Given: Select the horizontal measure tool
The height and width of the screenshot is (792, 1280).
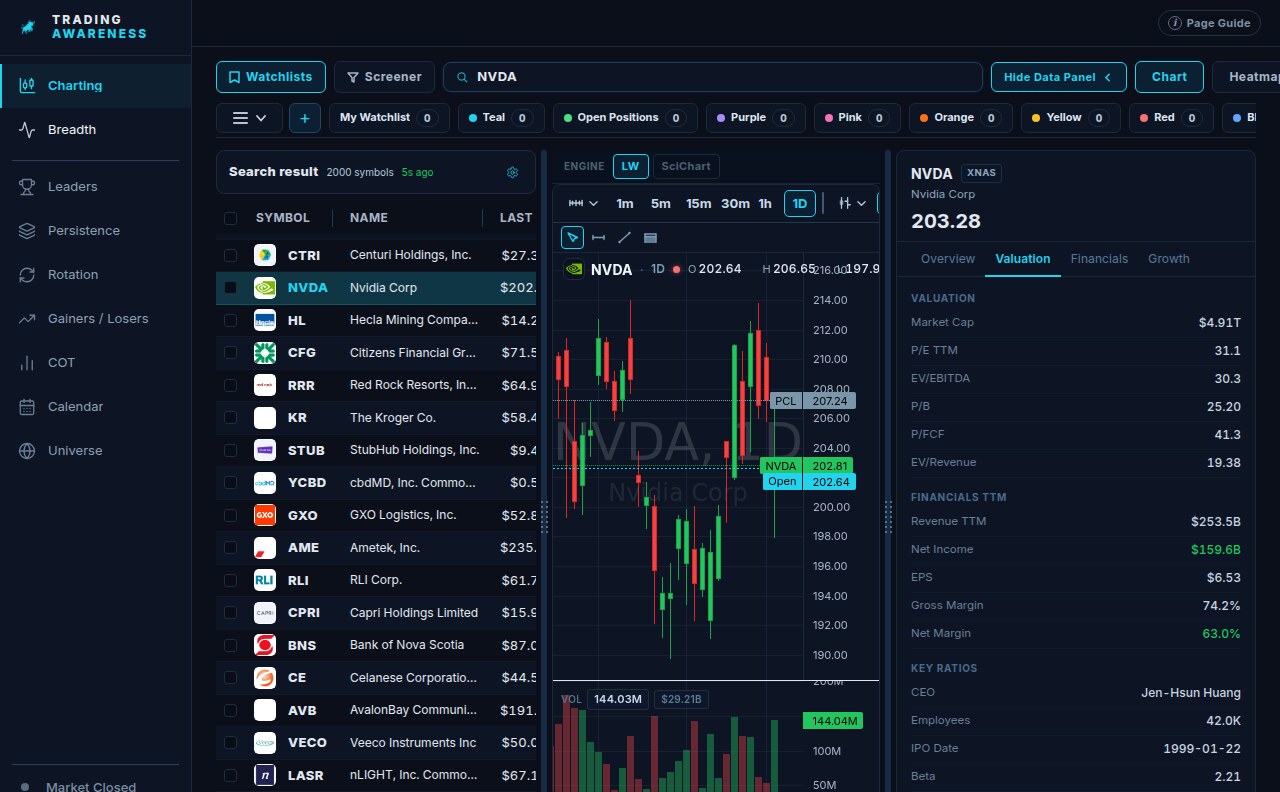Looking at the screenshot, I should coord(598,238).
